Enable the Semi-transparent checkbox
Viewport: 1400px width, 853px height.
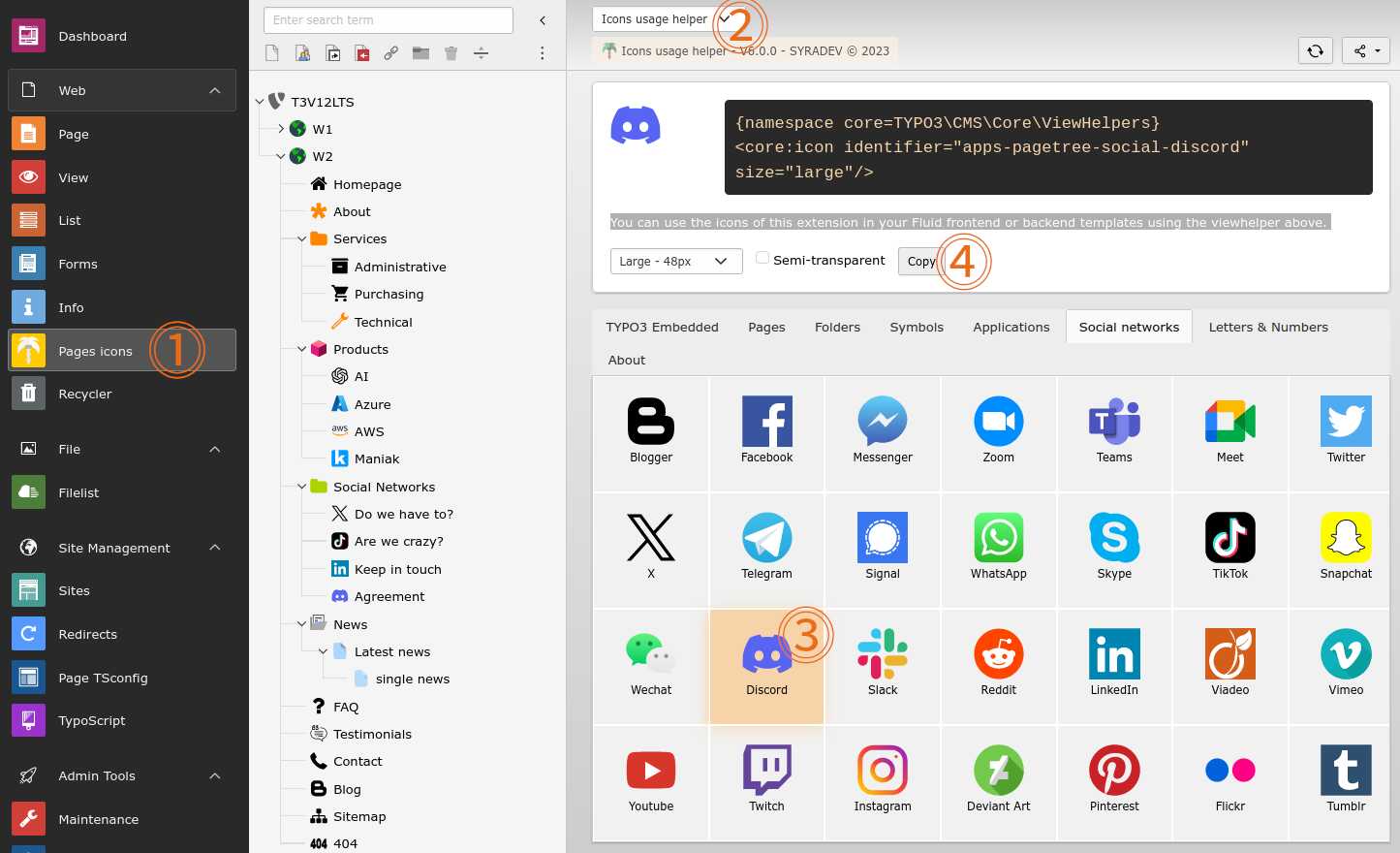click(x=762, y=258)
